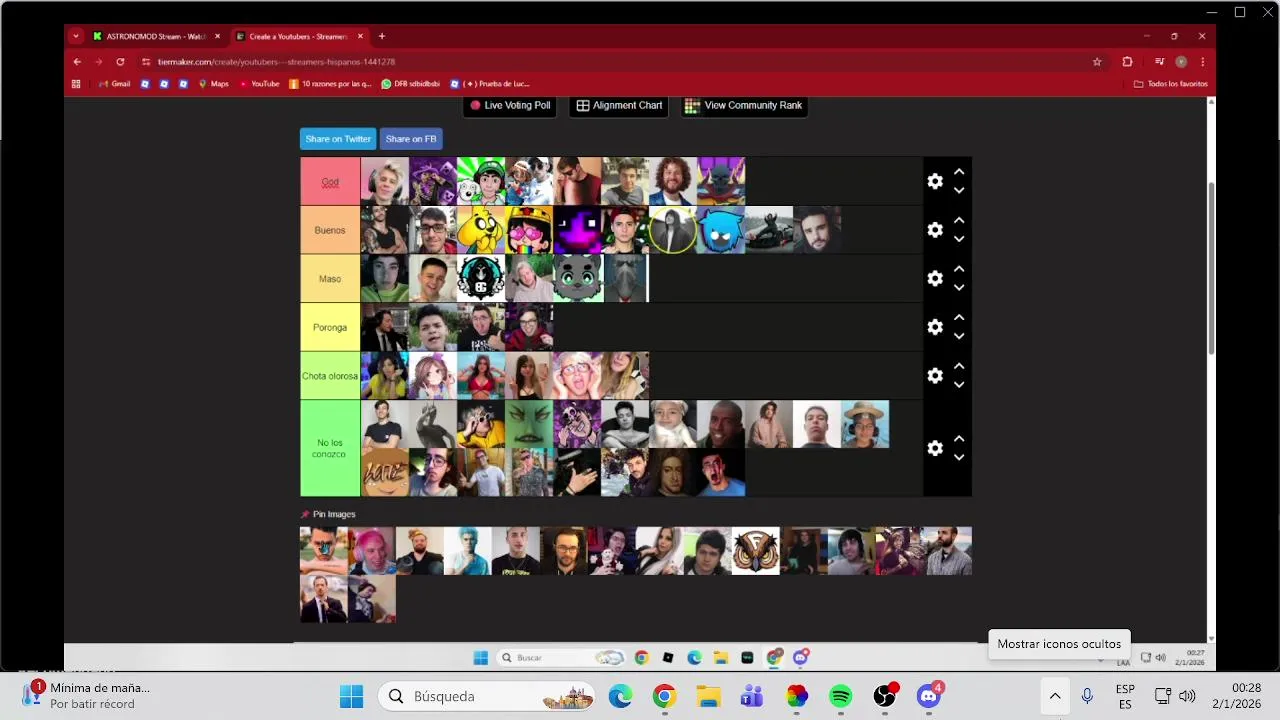The image size is (1280, 720).
Task: Select the Maso tier label
Action: [x=330, y=279]
